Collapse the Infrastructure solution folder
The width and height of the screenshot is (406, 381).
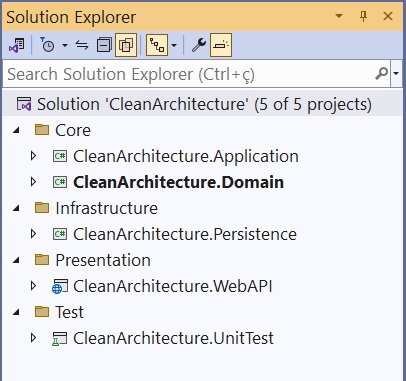pyautogui.click(x=16, y=208)
